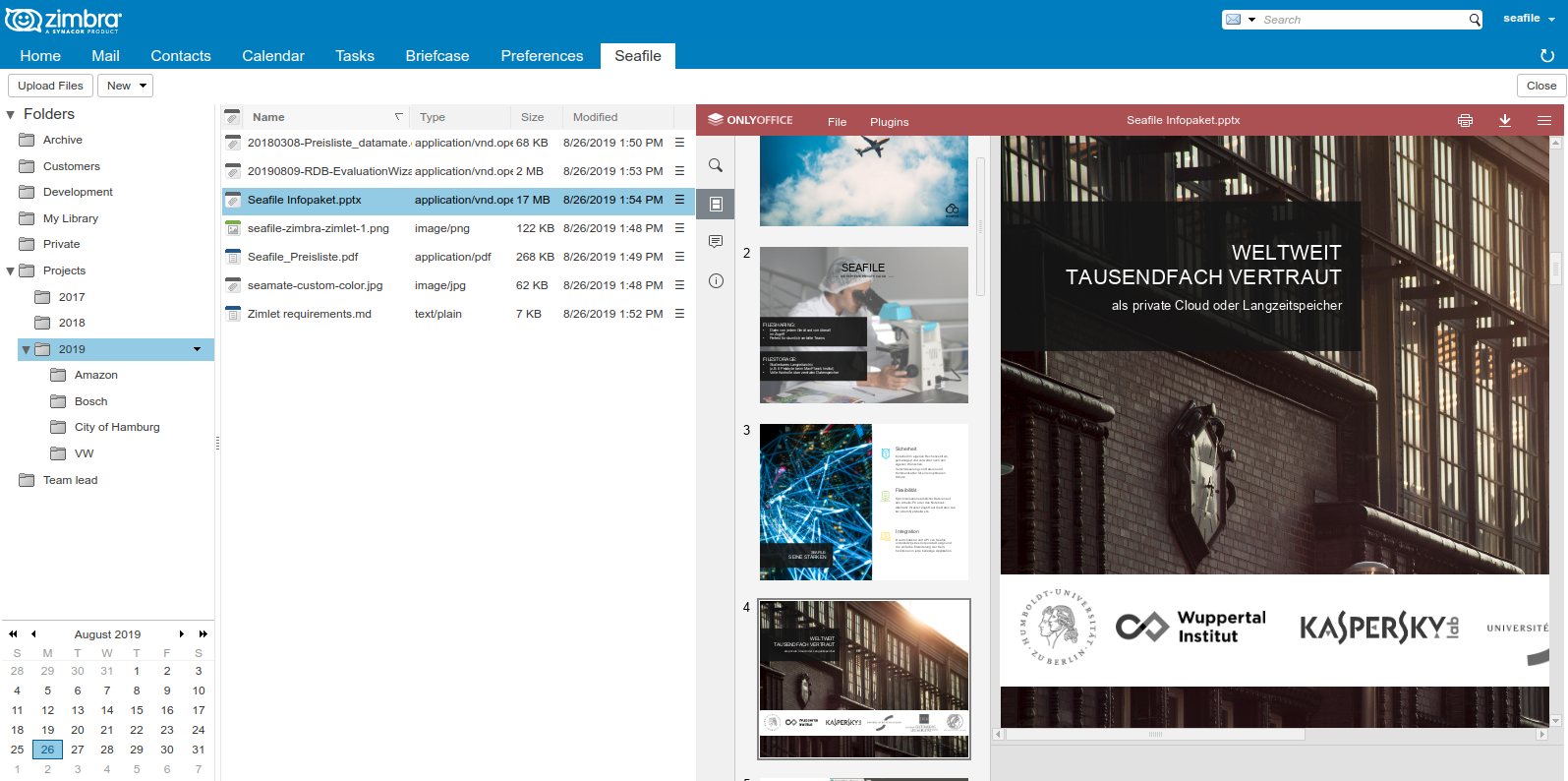This screenshot has height=781, width=1568.
Task: Go to next month in mini calendar
Action: (x=182, y=634)
